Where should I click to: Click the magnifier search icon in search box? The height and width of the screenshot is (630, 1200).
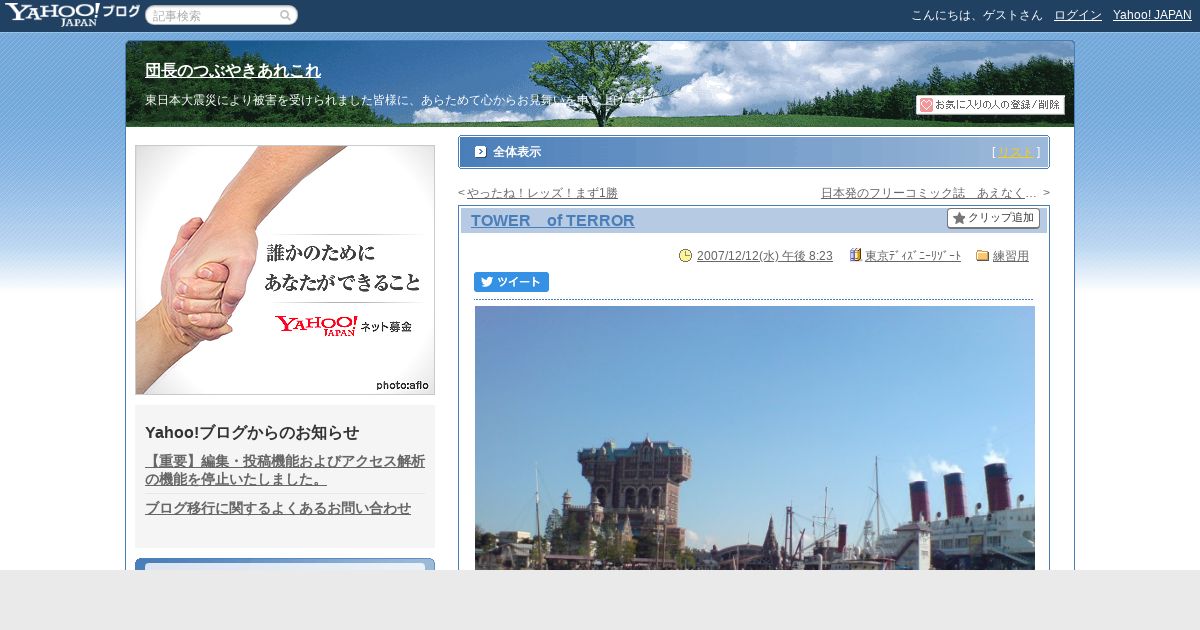pos(285,16)
